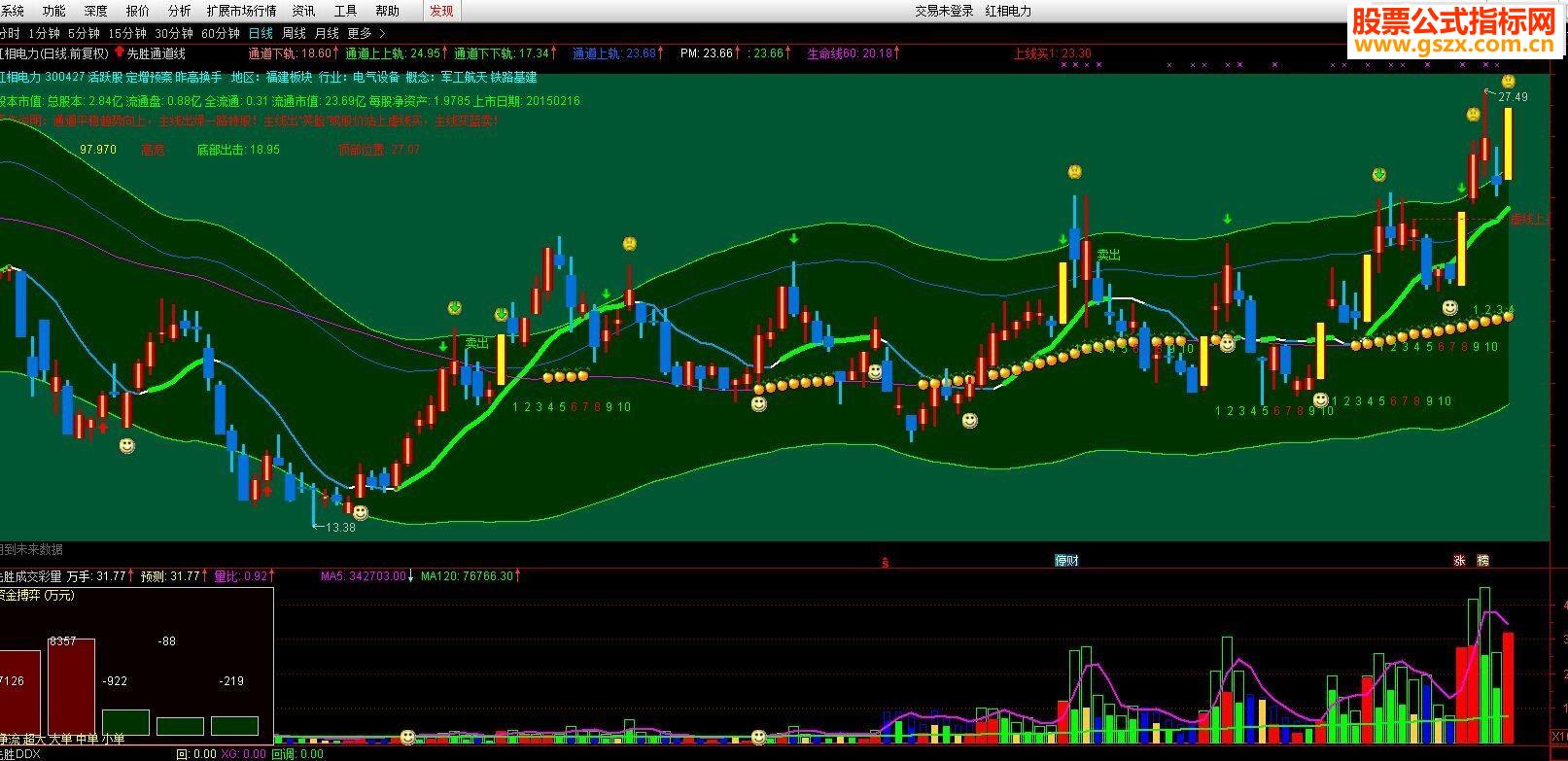
Task: Click the smiley icon next to 13.38 low
Action: click(361, 512)
